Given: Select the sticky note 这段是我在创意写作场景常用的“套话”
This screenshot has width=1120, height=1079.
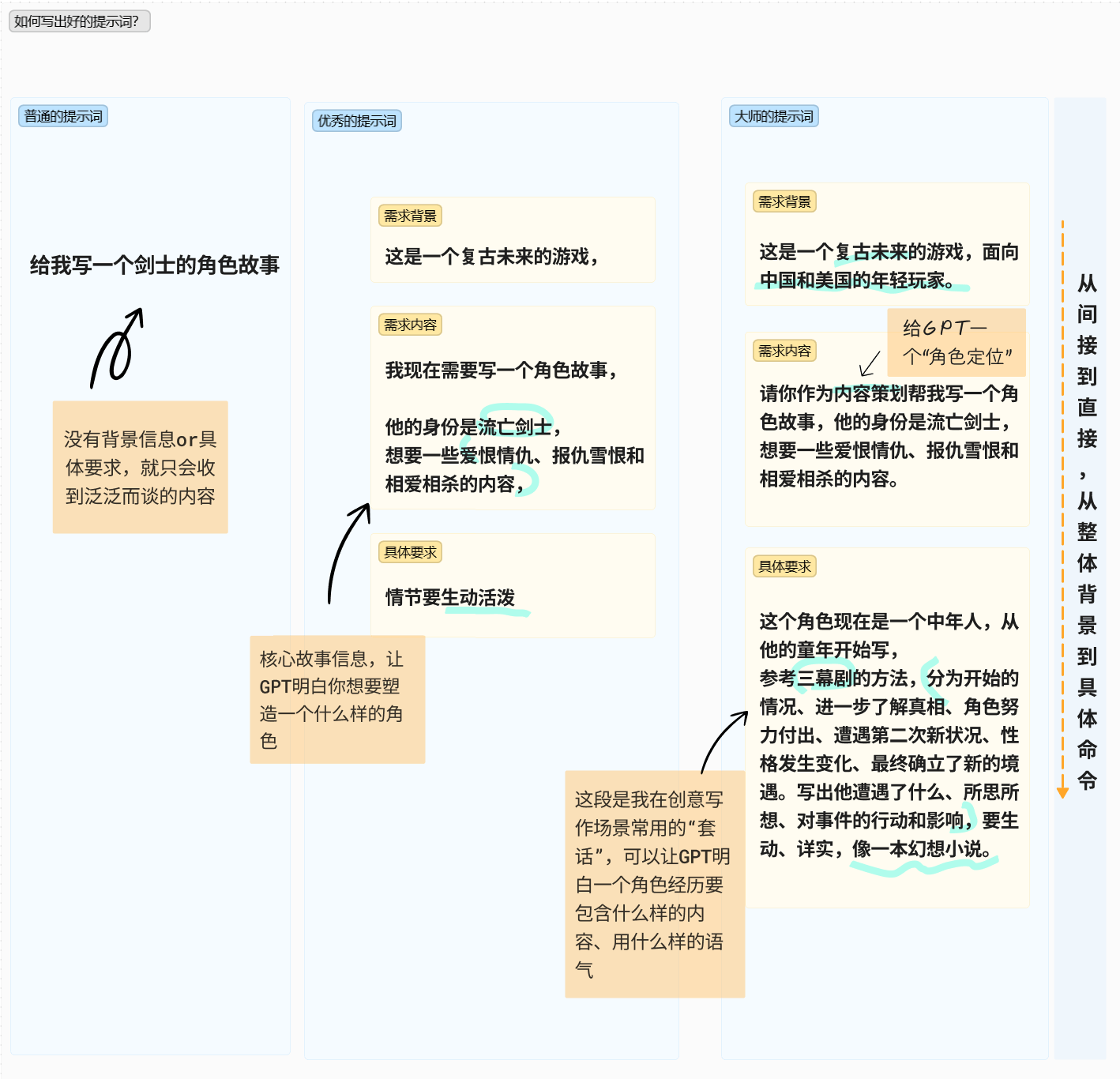Looking at the screenshot, I should (655, 884).
